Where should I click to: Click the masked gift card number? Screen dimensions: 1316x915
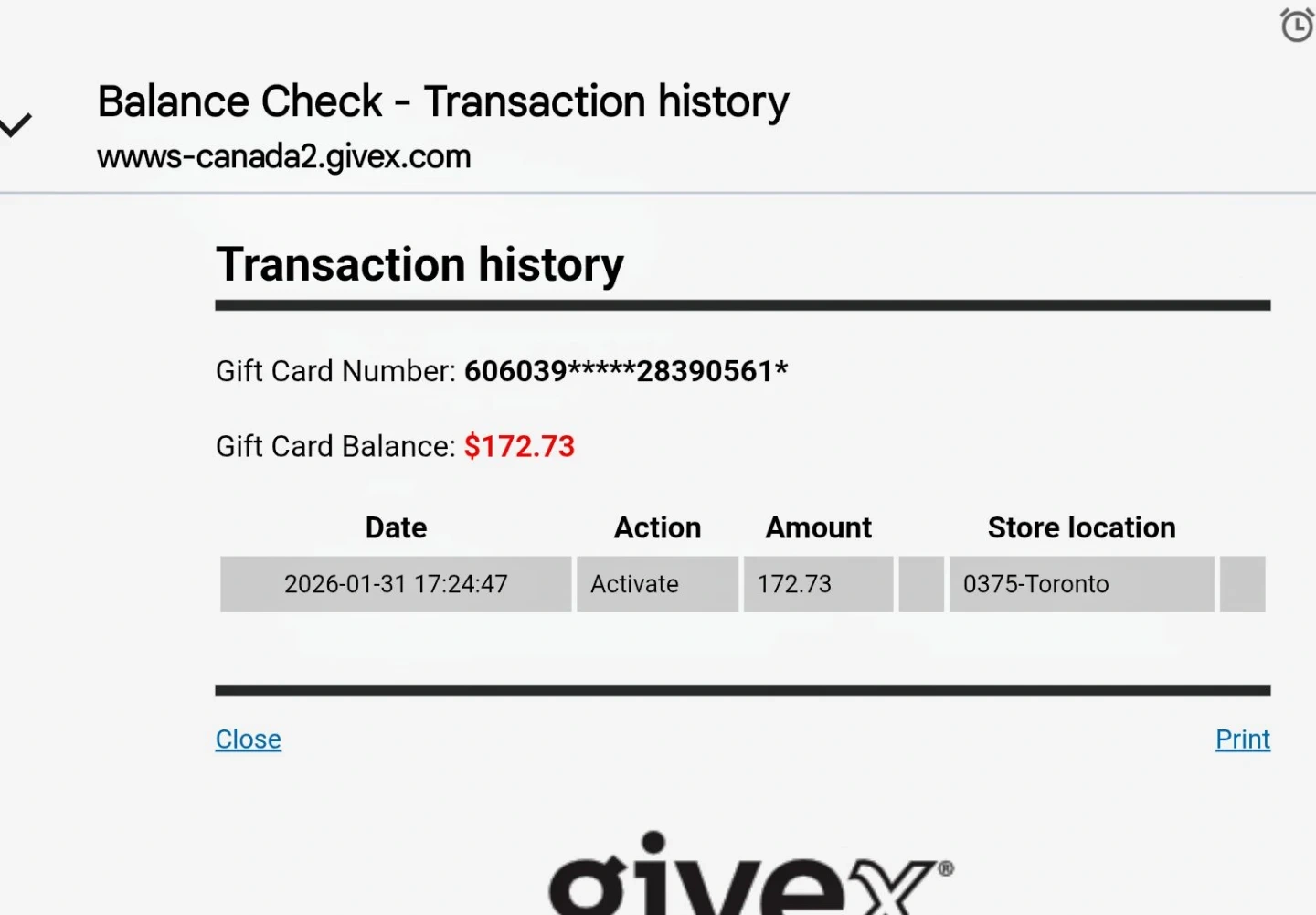pyautogui.click(x=625, y=371)
